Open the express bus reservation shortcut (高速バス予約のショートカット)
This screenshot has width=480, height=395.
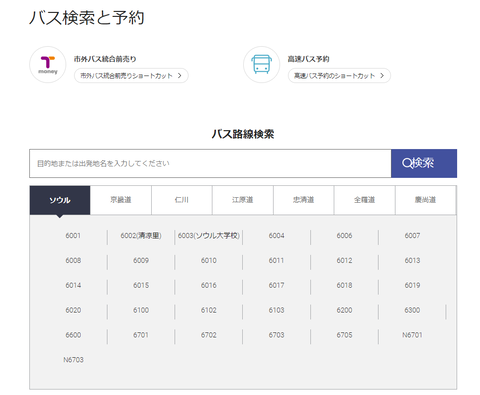339,76
